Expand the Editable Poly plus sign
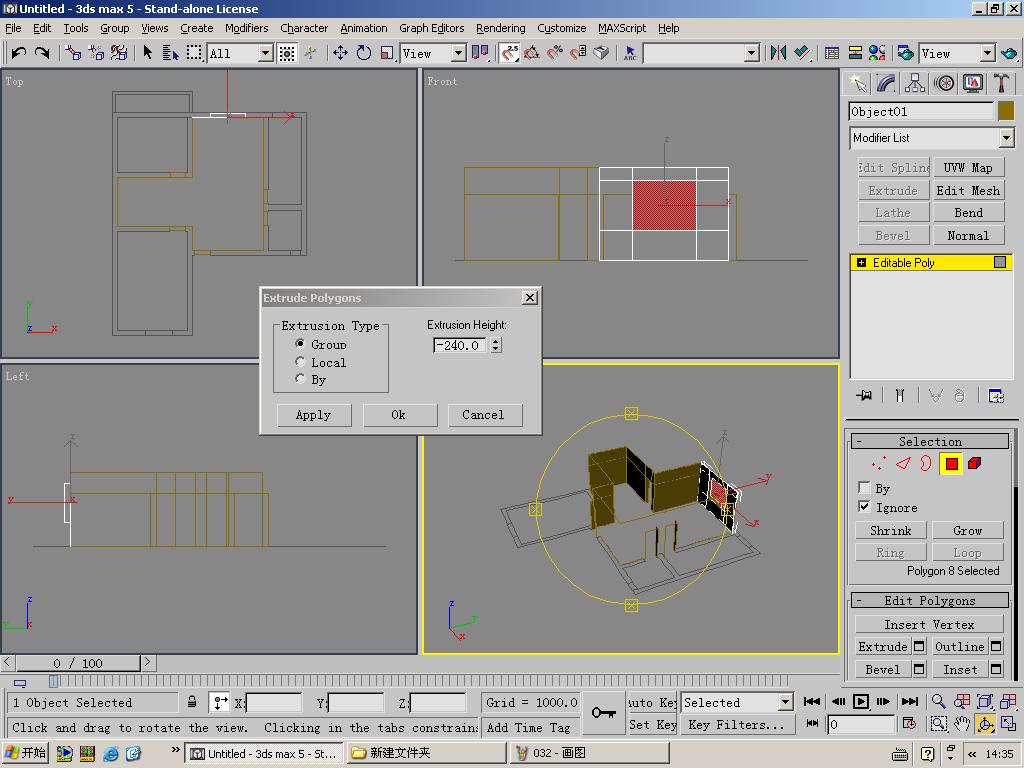 [x=861, y=263]
